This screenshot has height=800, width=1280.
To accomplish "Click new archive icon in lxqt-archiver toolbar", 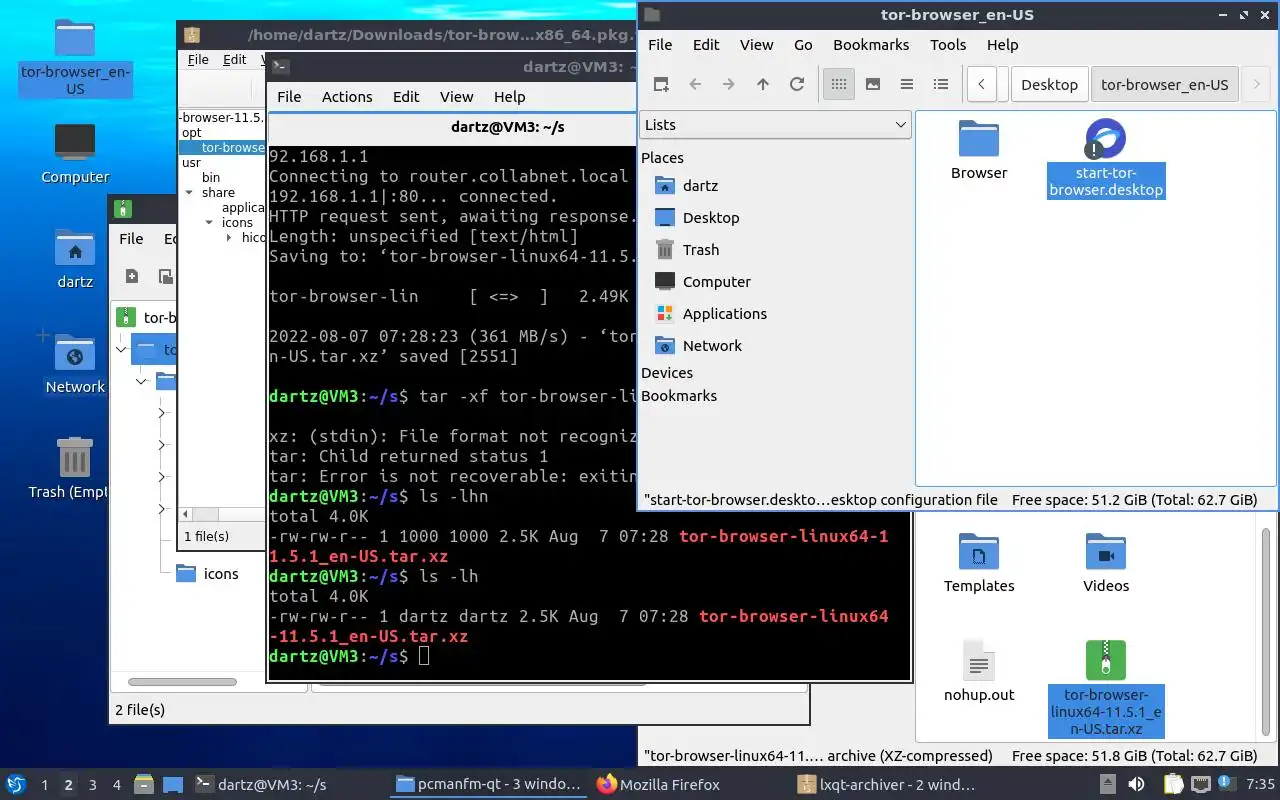I will tap(131, 276).
